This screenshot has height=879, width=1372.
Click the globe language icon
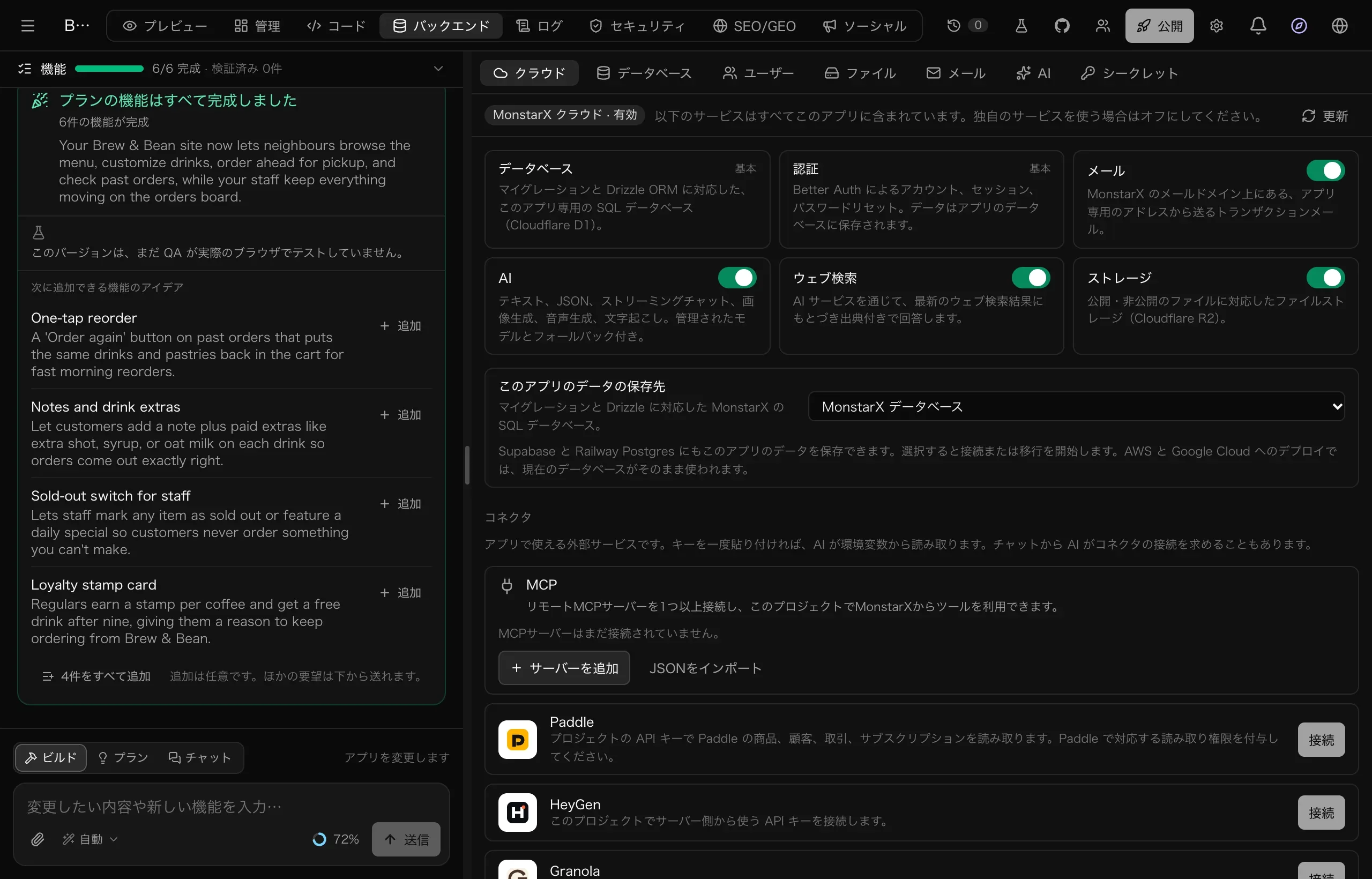(1339, 26)
